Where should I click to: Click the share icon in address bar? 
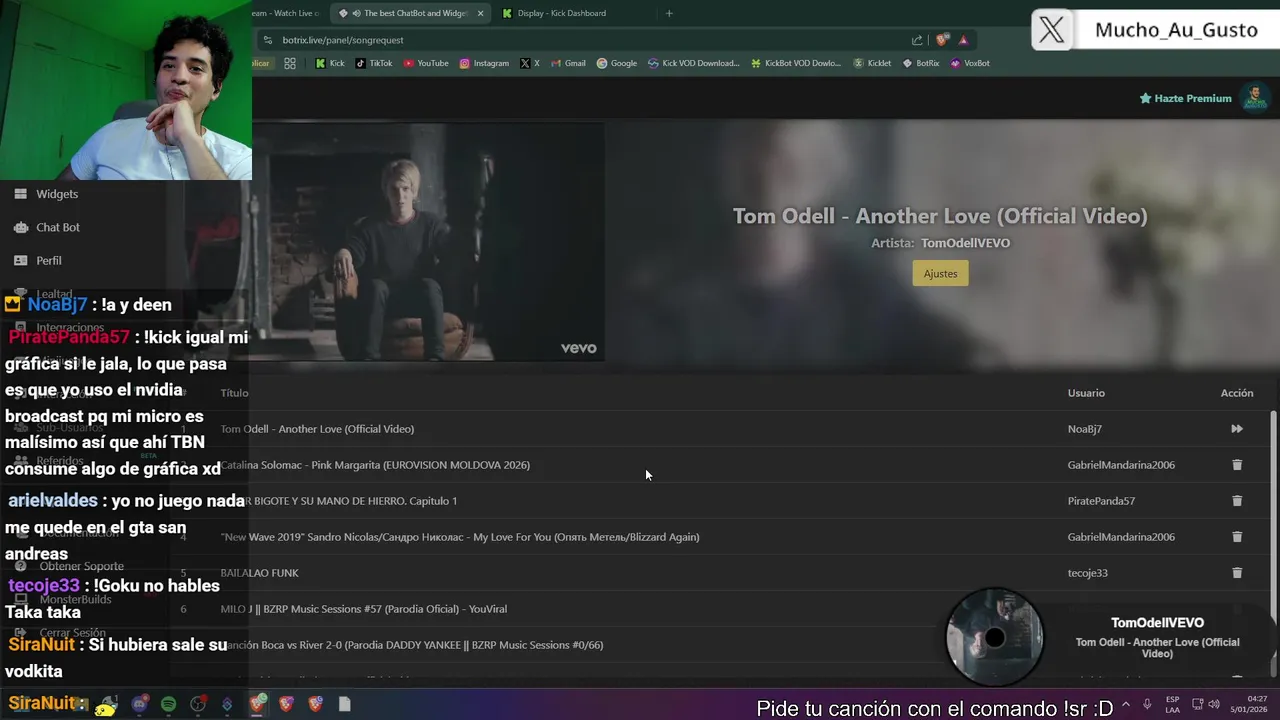(917, 40)
